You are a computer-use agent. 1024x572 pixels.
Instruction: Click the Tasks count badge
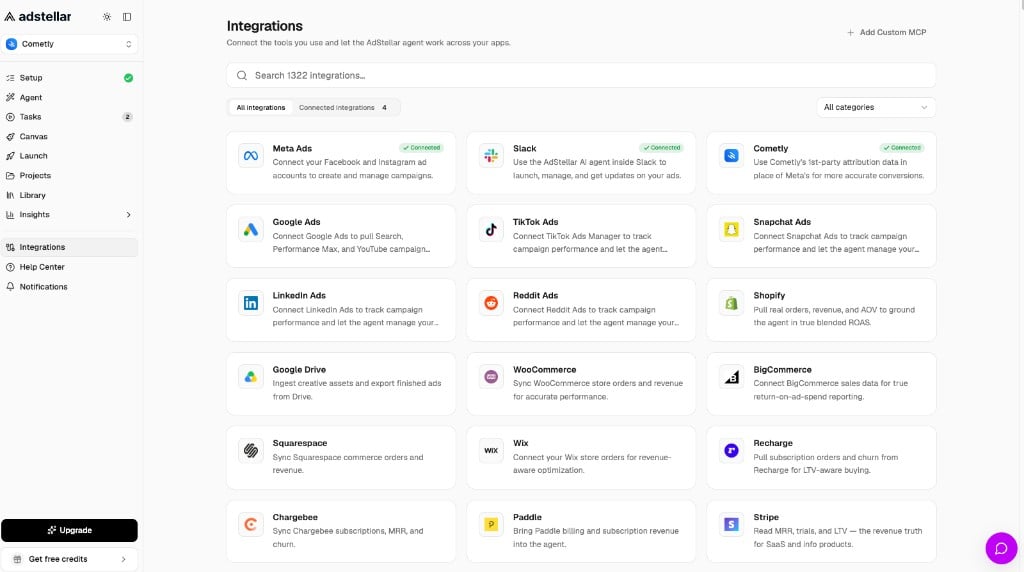(x=127, y=117)
